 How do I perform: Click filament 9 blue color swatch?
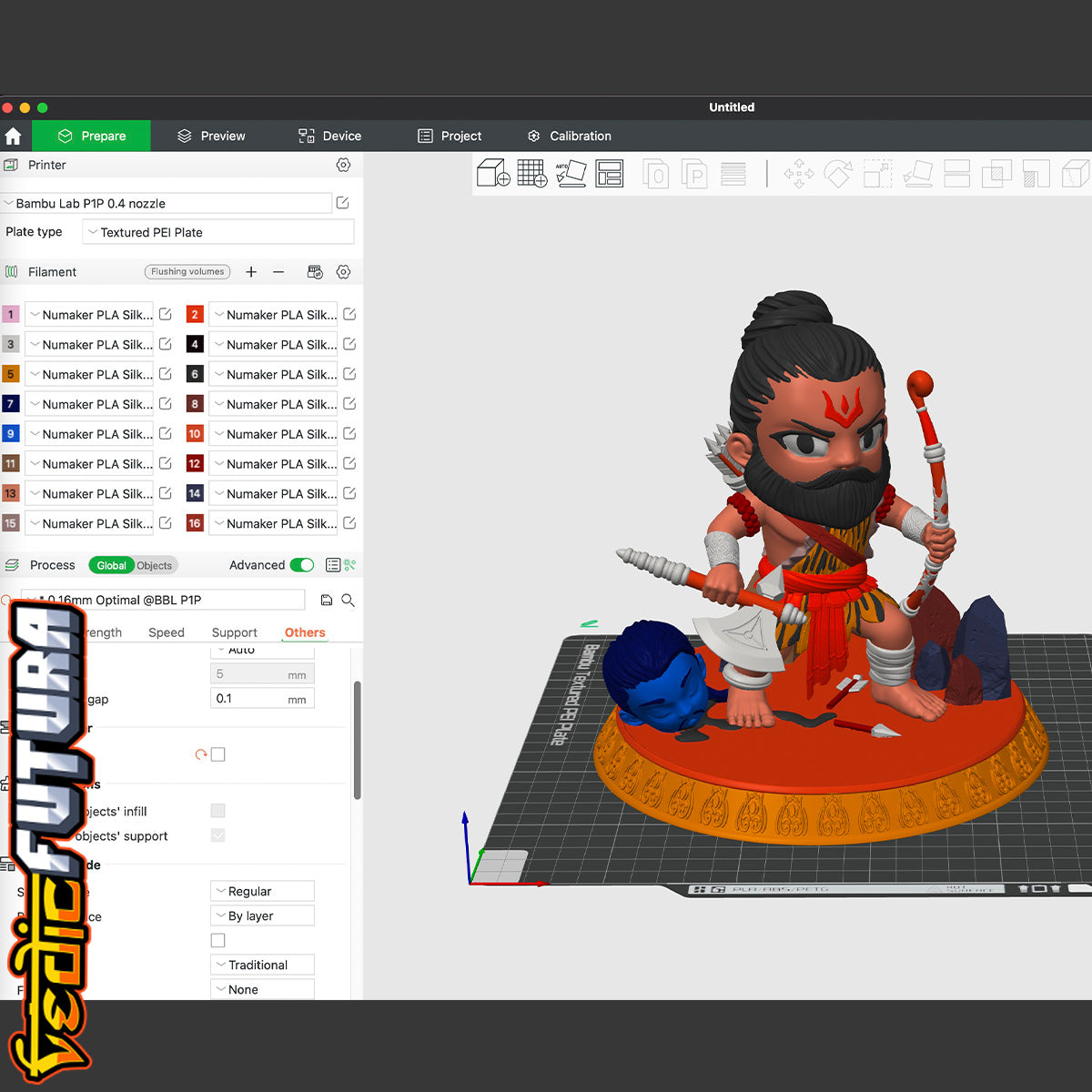pos(11,433)
